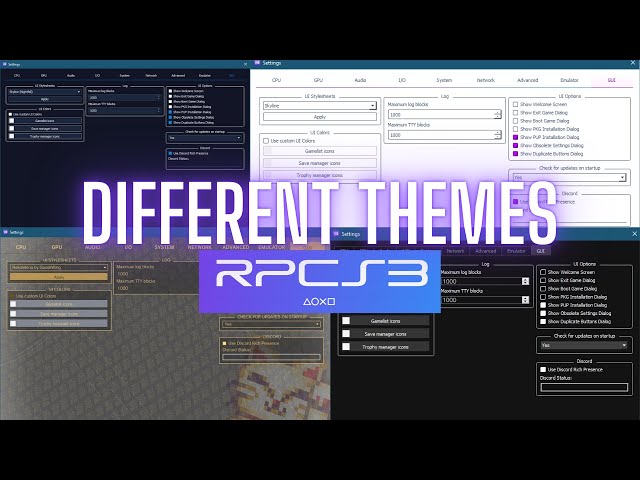The height and width of the screenshot is (480, 640).
Task: Open the CPU tab in the light-theme window
Action: (276, 80)
